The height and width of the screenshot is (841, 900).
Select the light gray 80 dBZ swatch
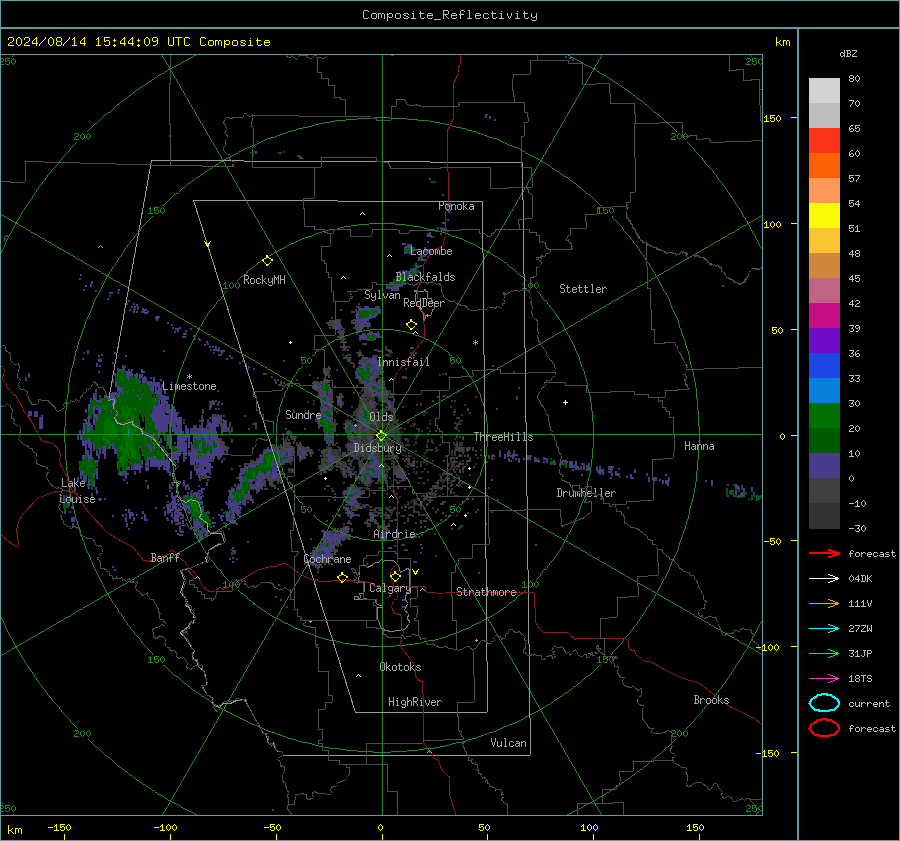tap(824, 90)
